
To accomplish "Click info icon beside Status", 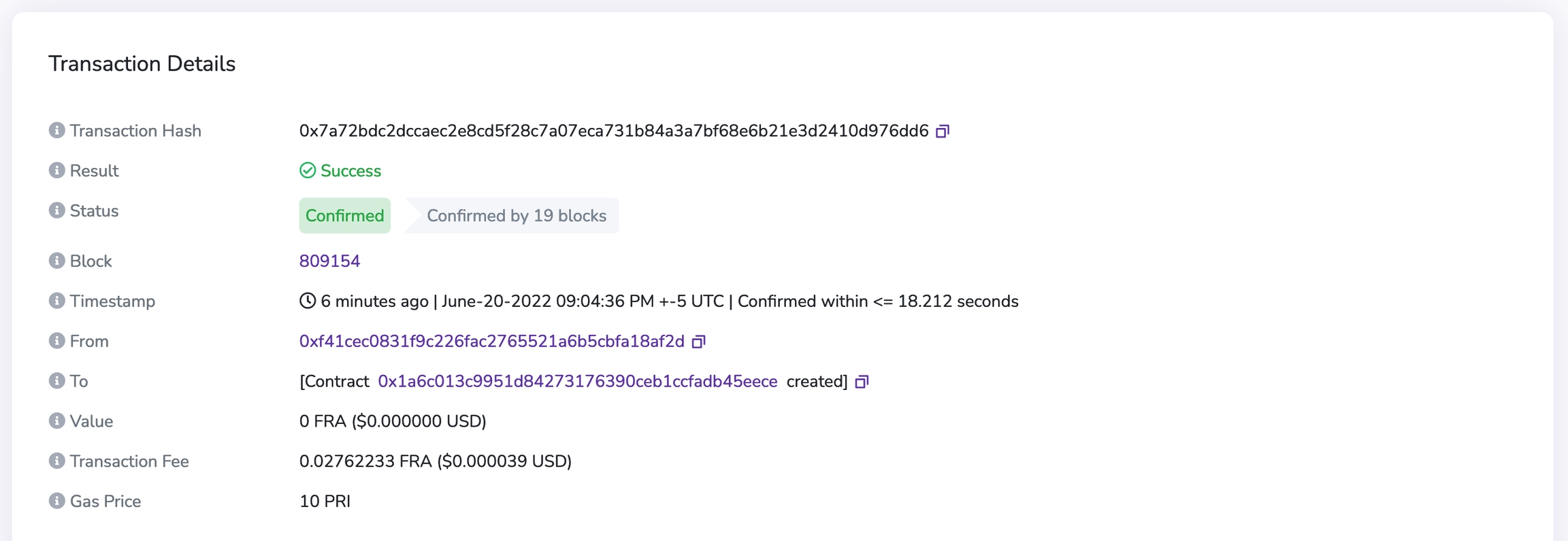I will (x=57, y=210).
